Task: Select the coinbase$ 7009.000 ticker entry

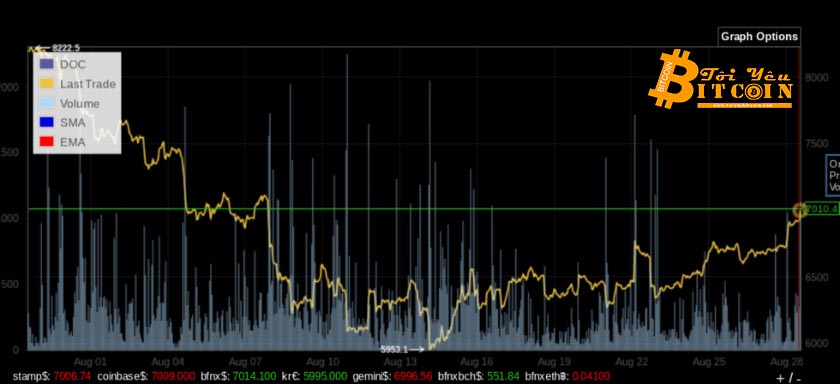Action: (146, 377)
